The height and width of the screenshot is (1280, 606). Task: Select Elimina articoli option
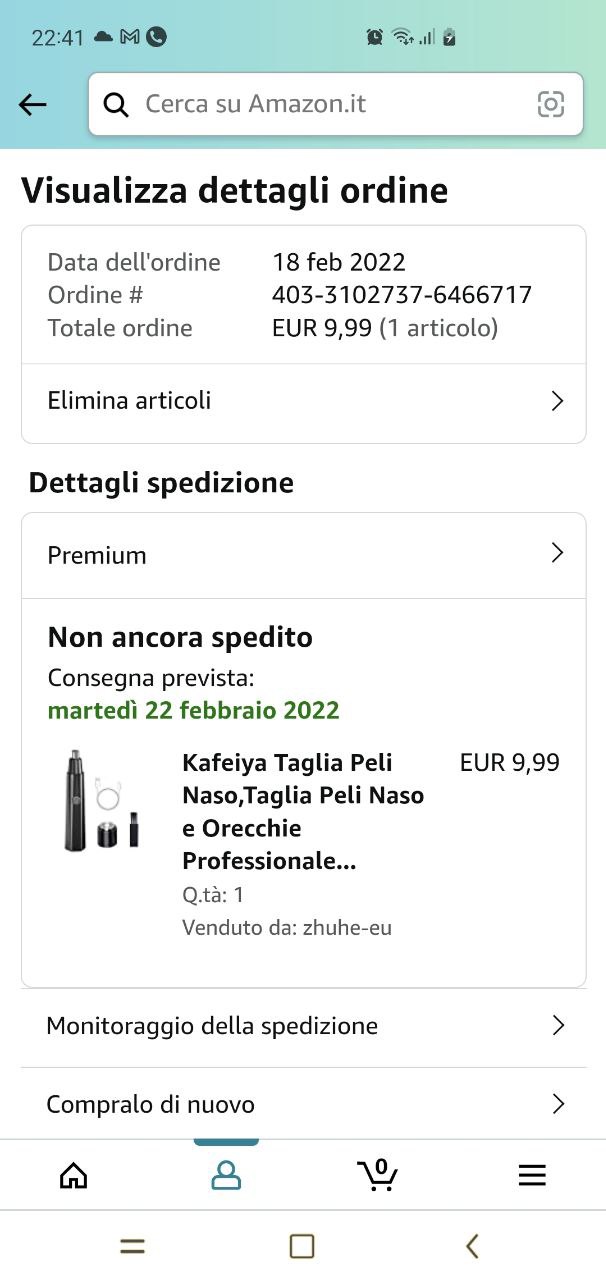(x=130, y=401)
